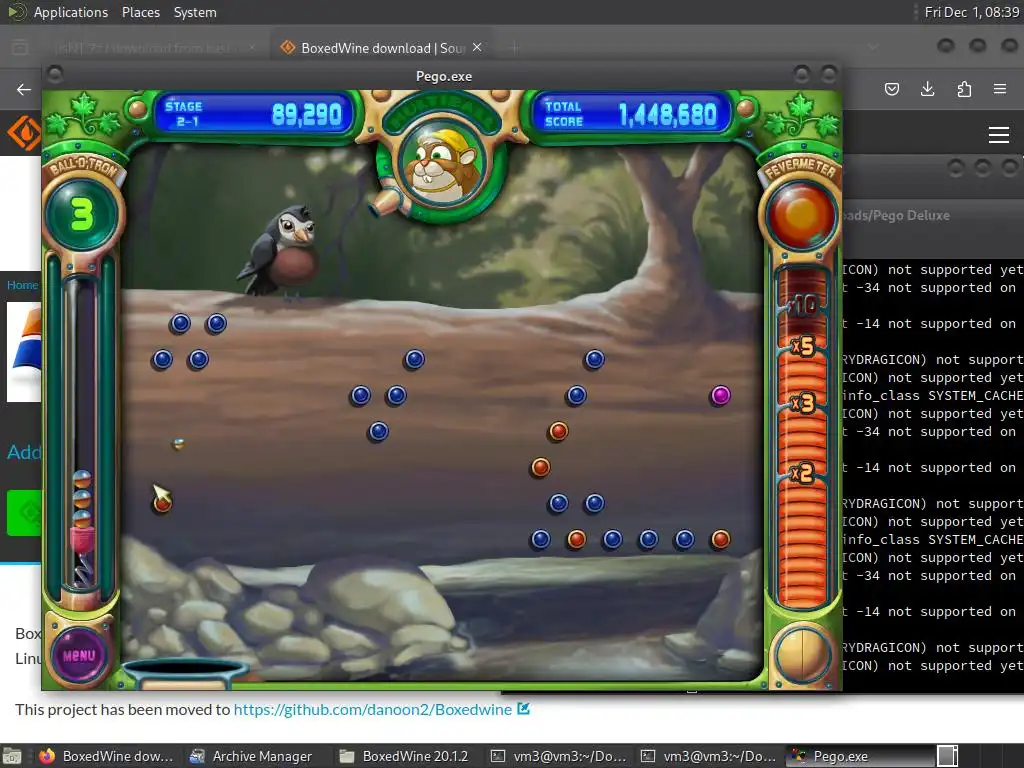Click the Pego.exe window title bar
The height and width of the screenshot is (768, 1024).
tap(443, 76)
